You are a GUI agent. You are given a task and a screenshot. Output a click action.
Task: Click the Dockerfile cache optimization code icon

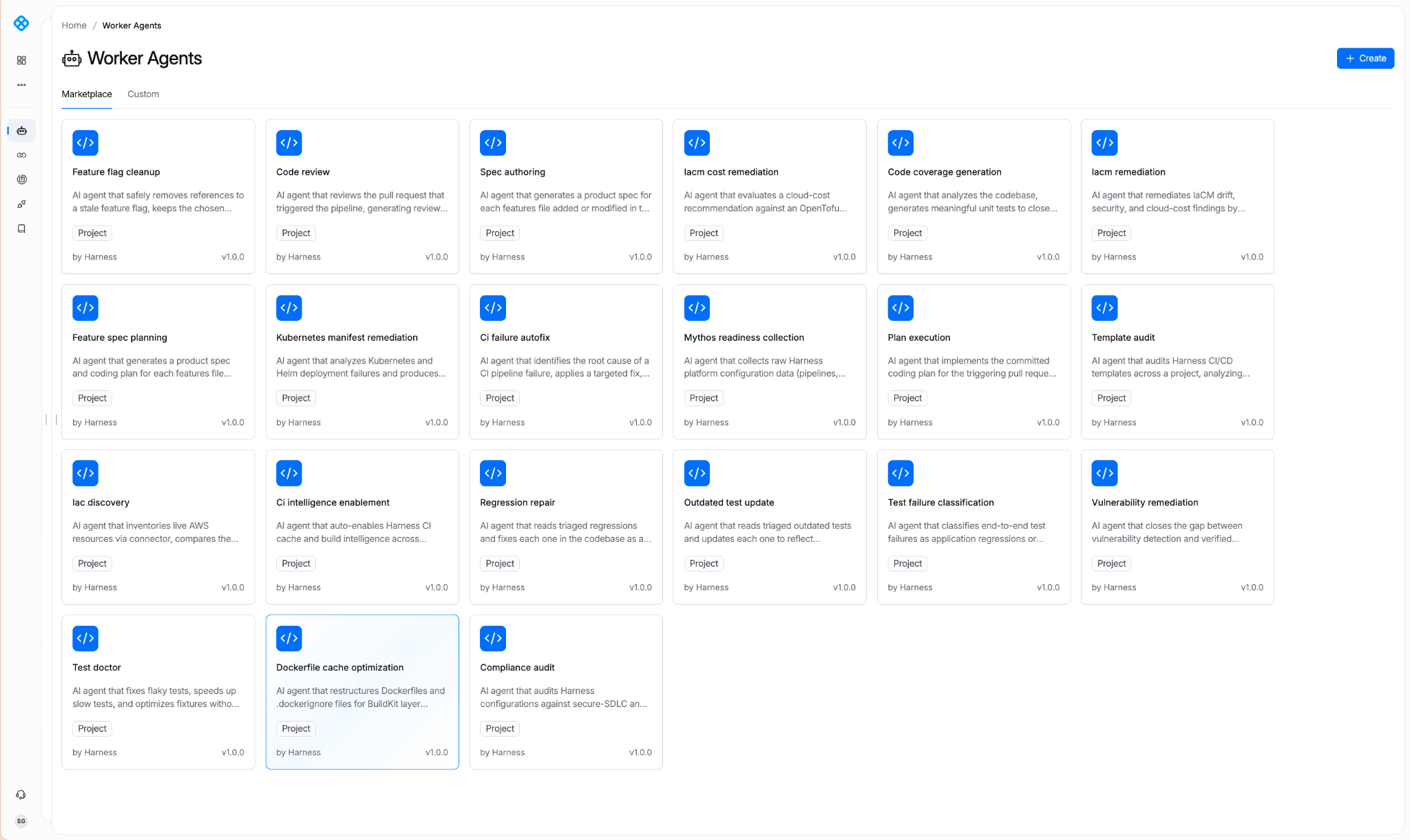point(289,638)
